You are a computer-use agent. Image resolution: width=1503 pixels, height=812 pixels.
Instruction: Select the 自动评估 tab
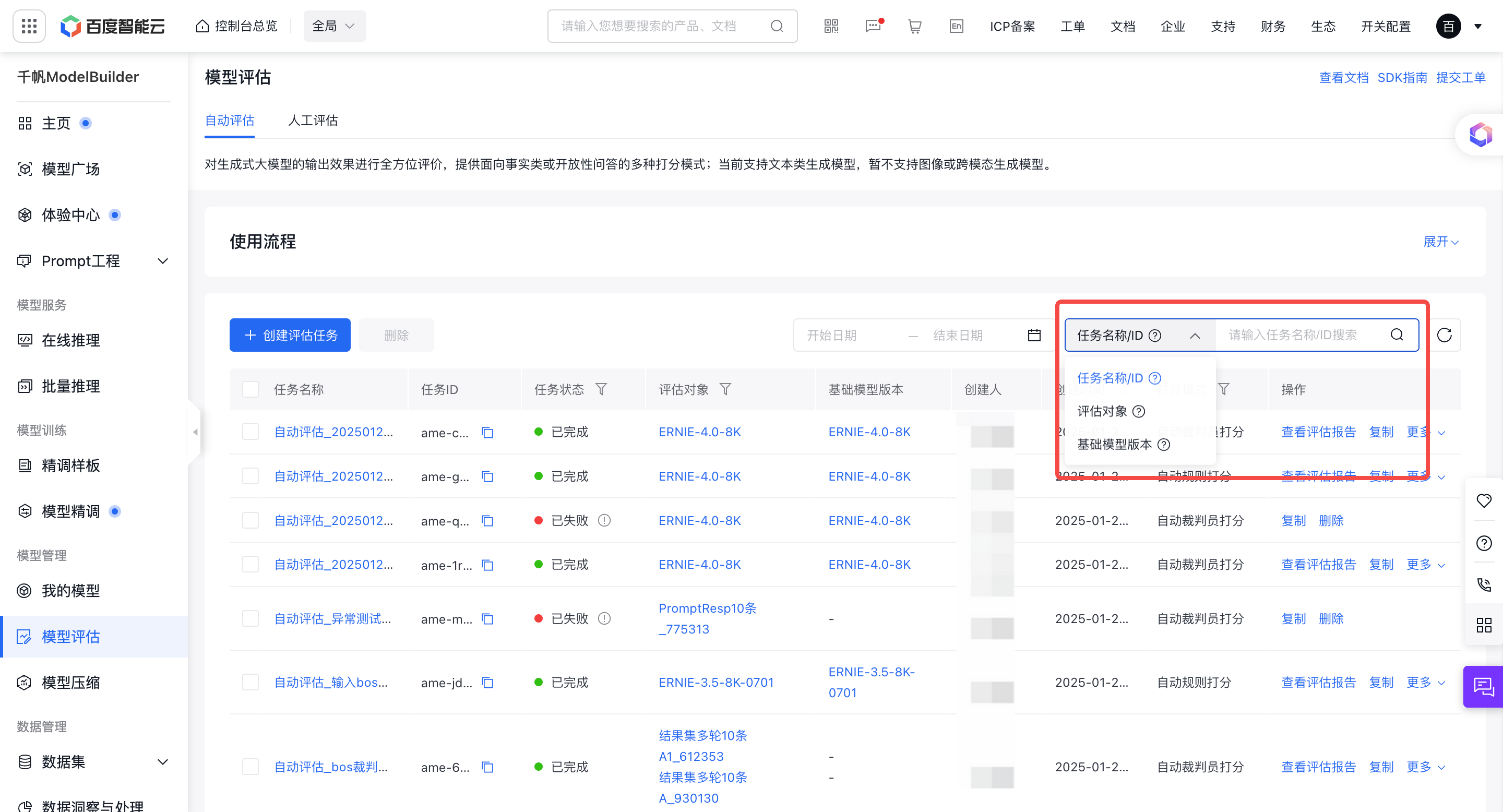click(x=229, y=121)
